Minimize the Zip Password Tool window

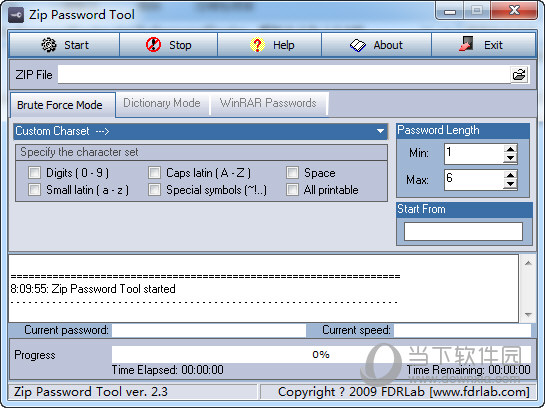coord(450,11)
